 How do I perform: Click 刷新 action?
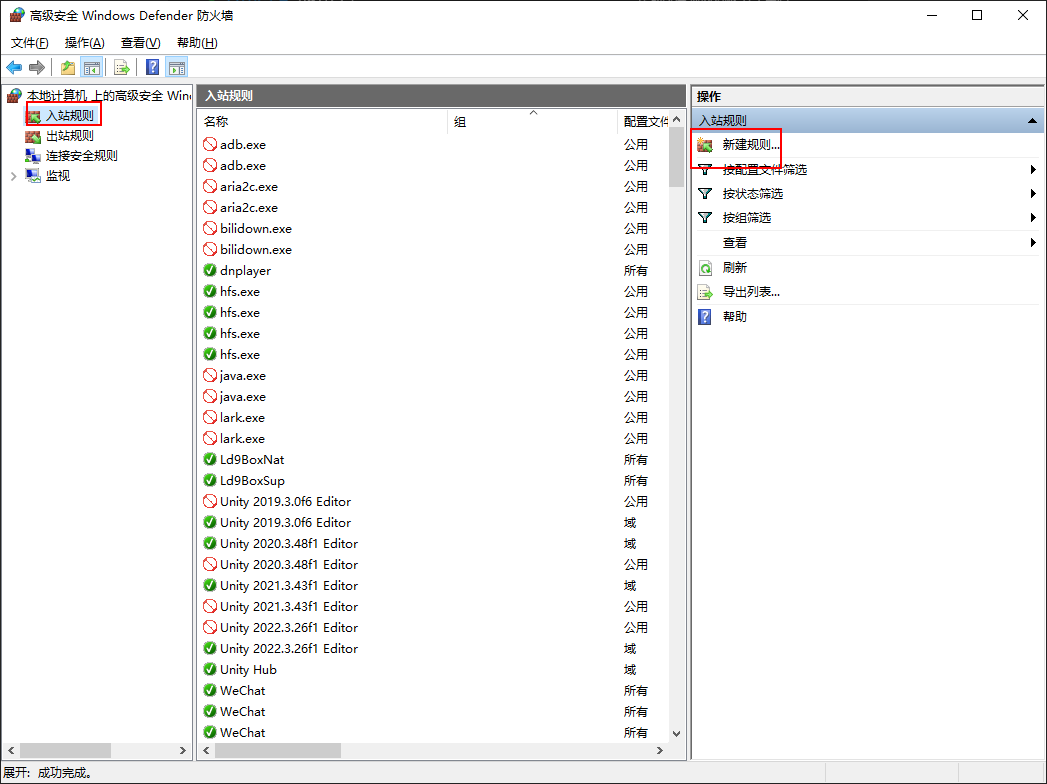pyautogui.click(x=735, y=268)
